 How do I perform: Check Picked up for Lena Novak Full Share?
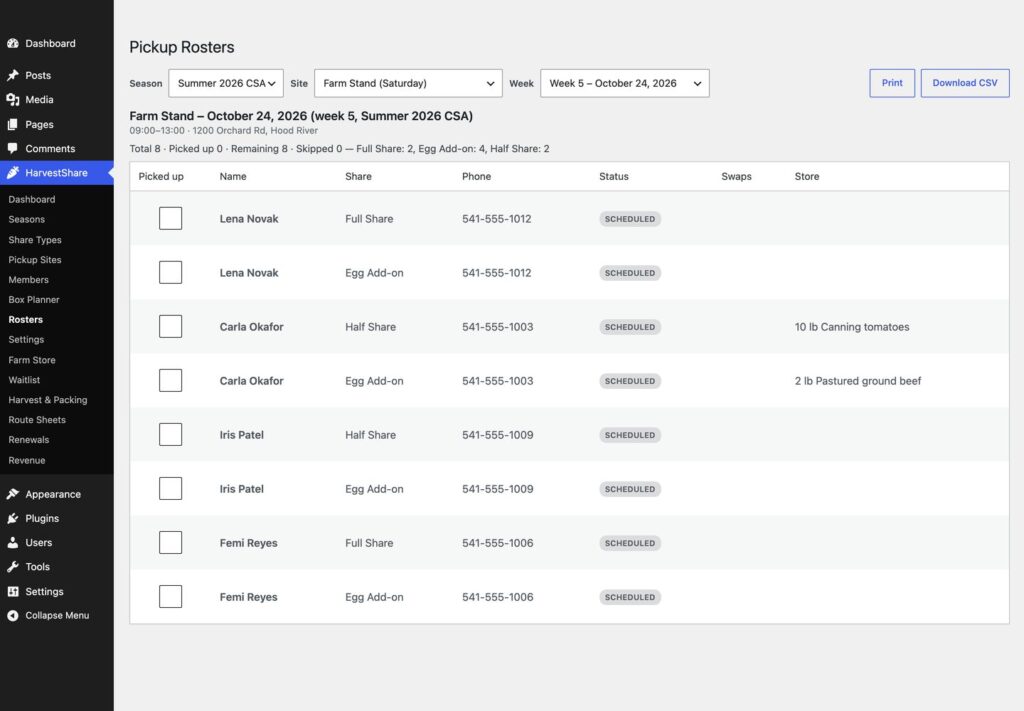pyautogui.click(x=170, y=219)
